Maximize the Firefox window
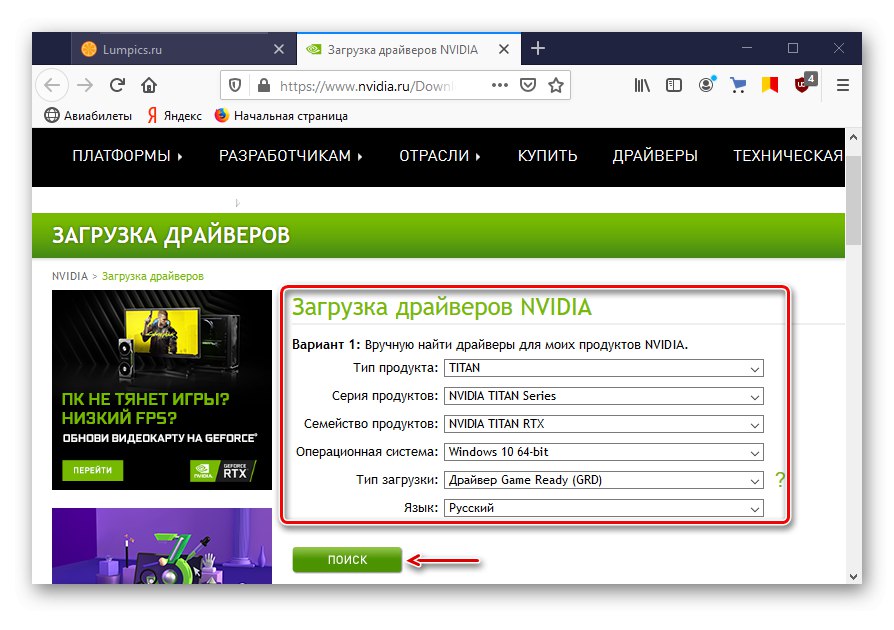 (x=793, y=48)
